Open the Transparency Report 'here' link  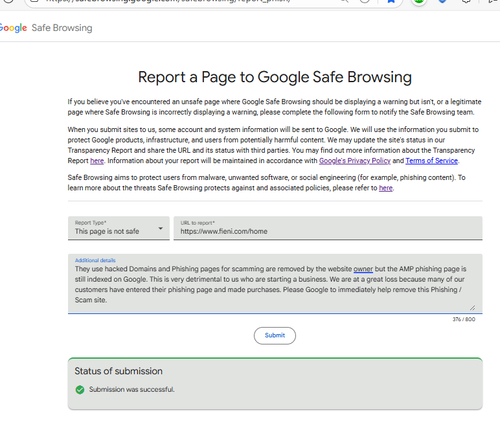point(97,161)
